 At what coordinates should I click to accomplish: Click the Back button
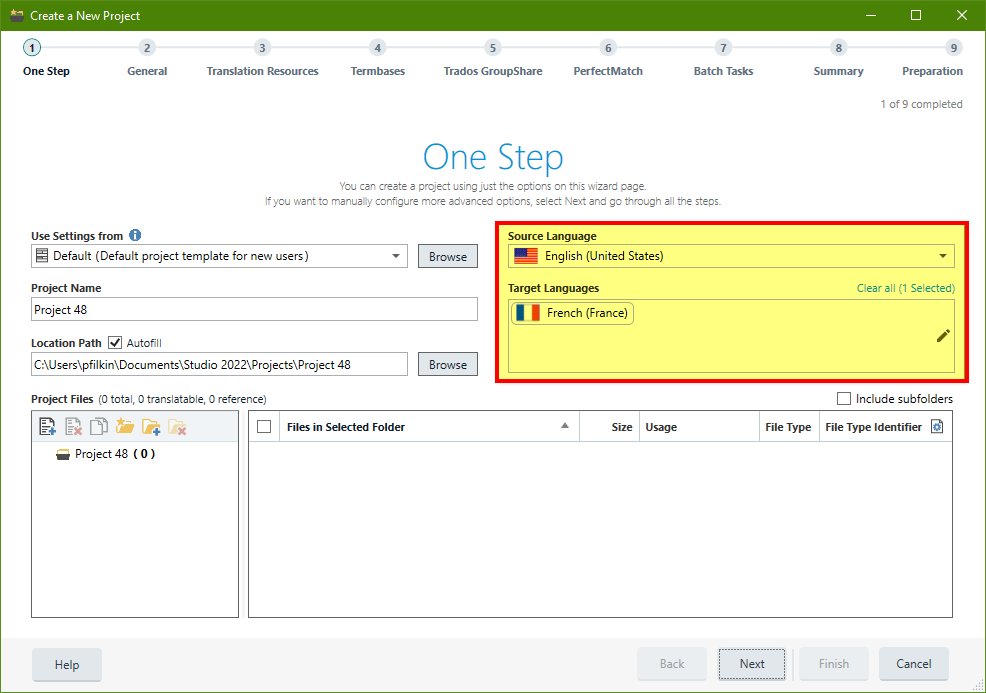click(672, 663)
